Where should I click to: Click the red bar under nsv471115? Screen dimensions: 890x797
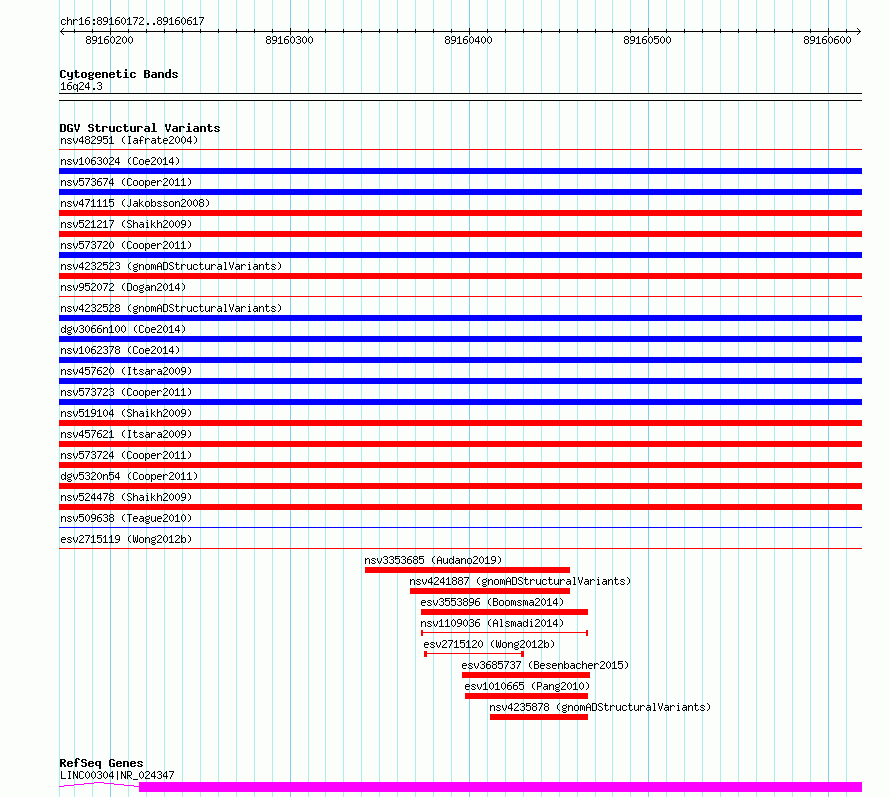click(x=460, y=213)
